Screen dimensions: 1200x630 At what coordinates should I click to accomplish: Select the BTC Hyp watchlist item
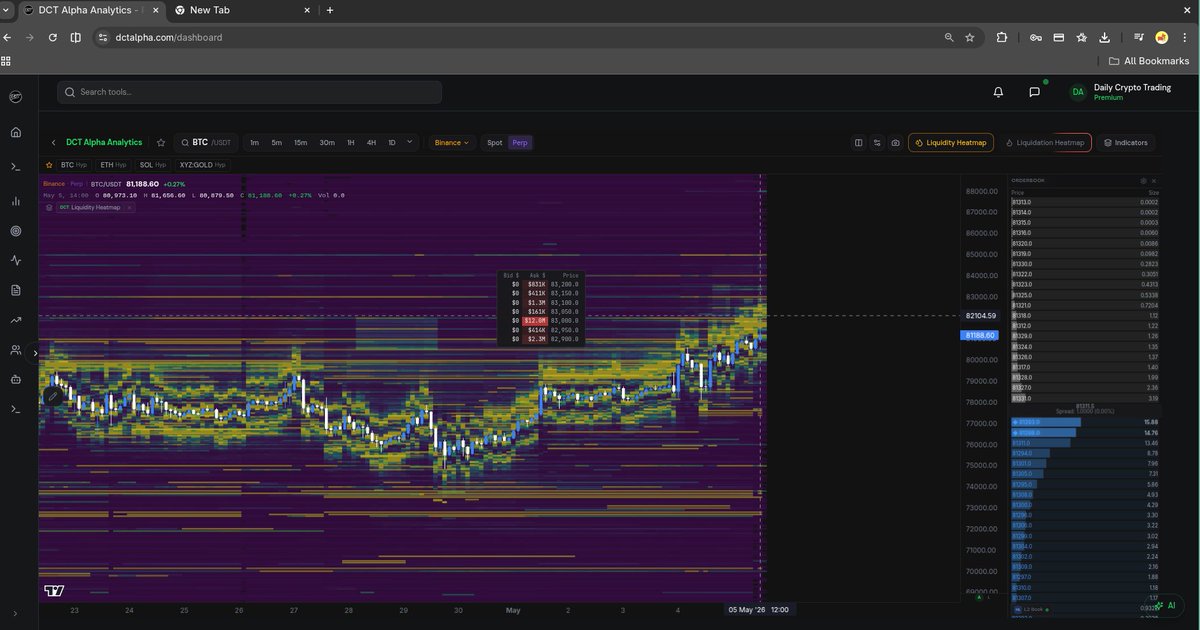[74, 164]
